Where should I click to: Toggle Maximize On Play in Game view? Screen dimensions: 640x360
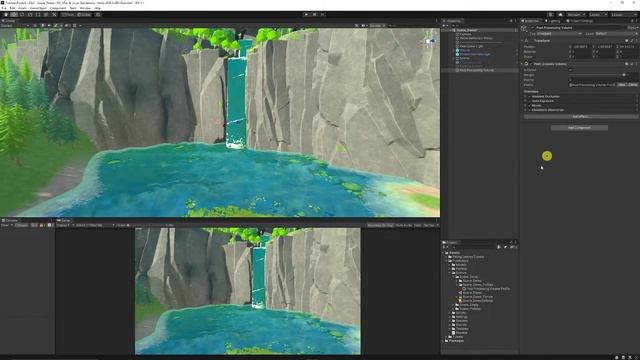(380, 225)
